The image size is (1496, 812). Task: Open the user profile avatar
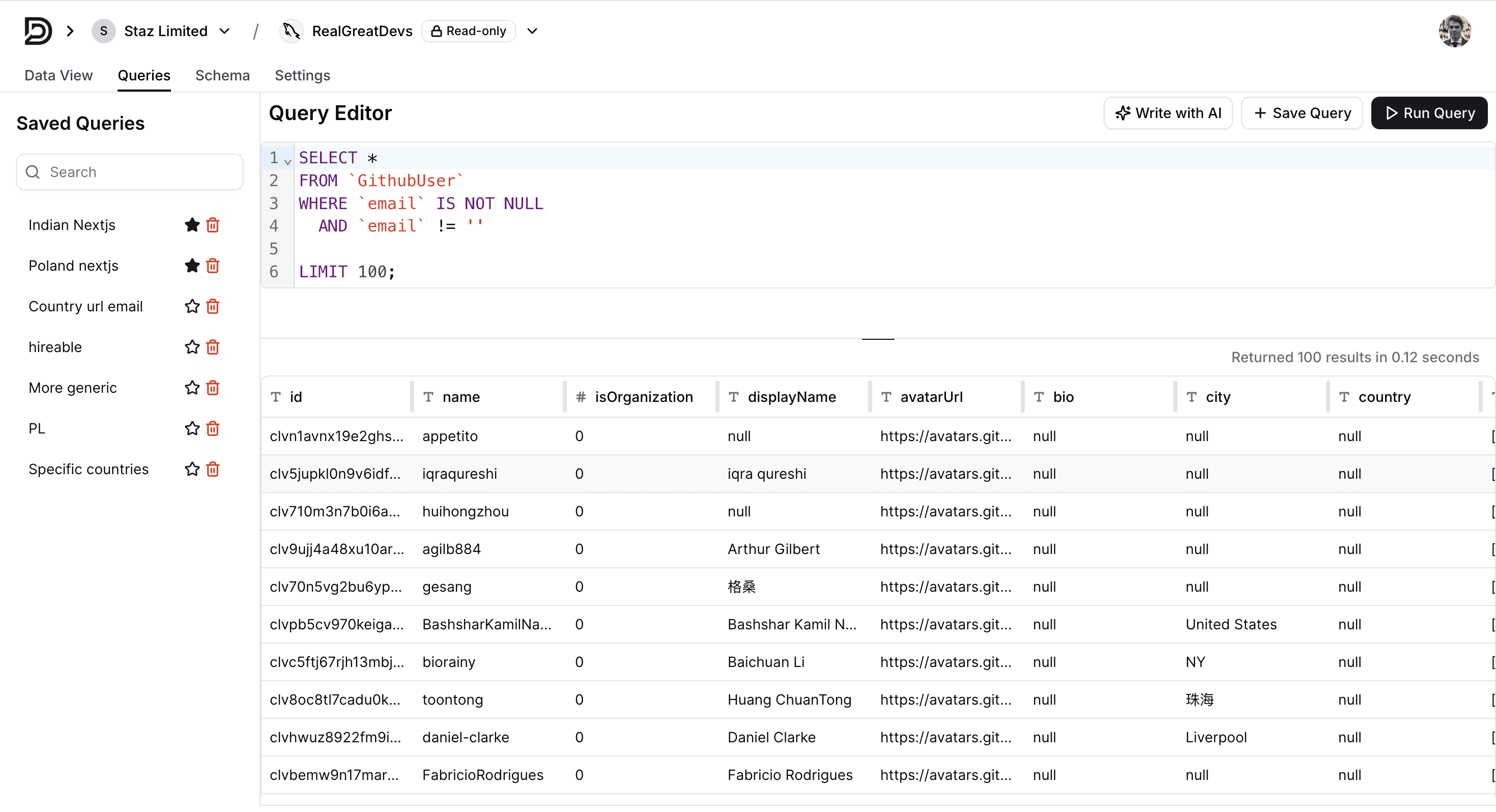(1454, 31)
